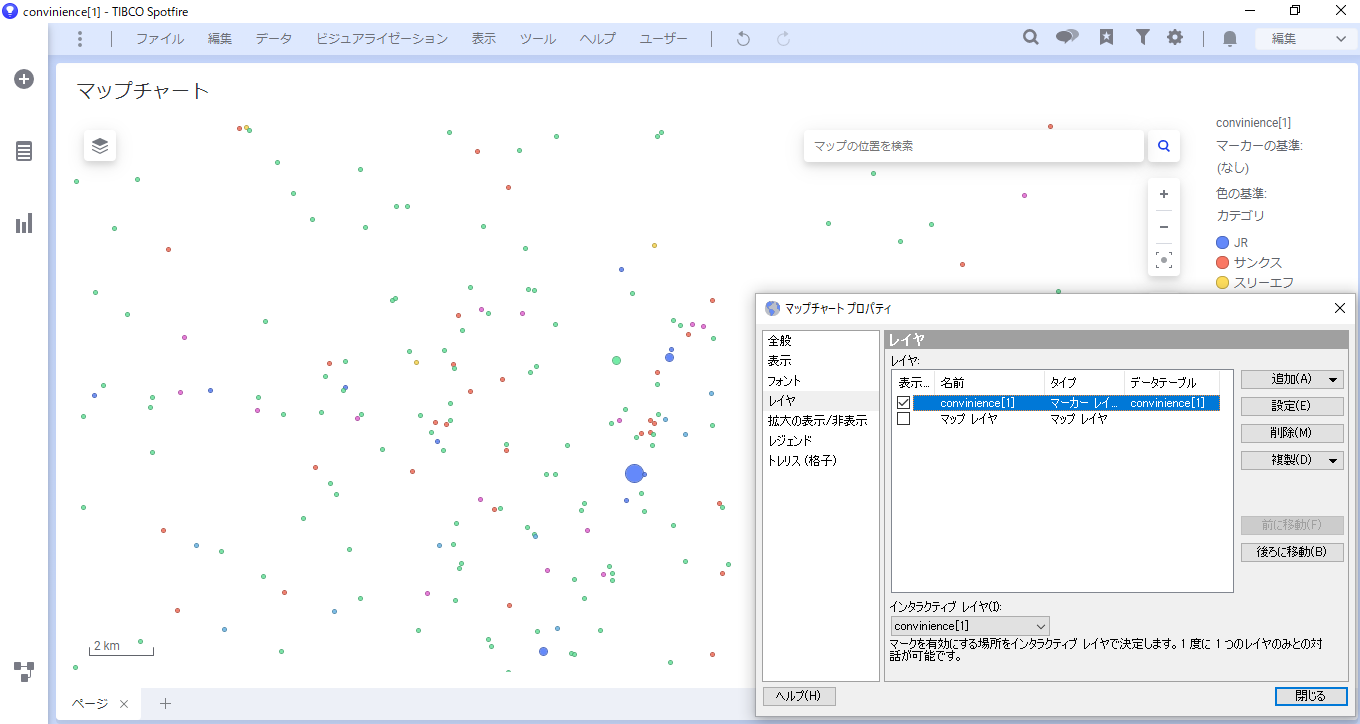Click the データテーブル column header
The image size is (1360, 724).
click(1172, 382)
